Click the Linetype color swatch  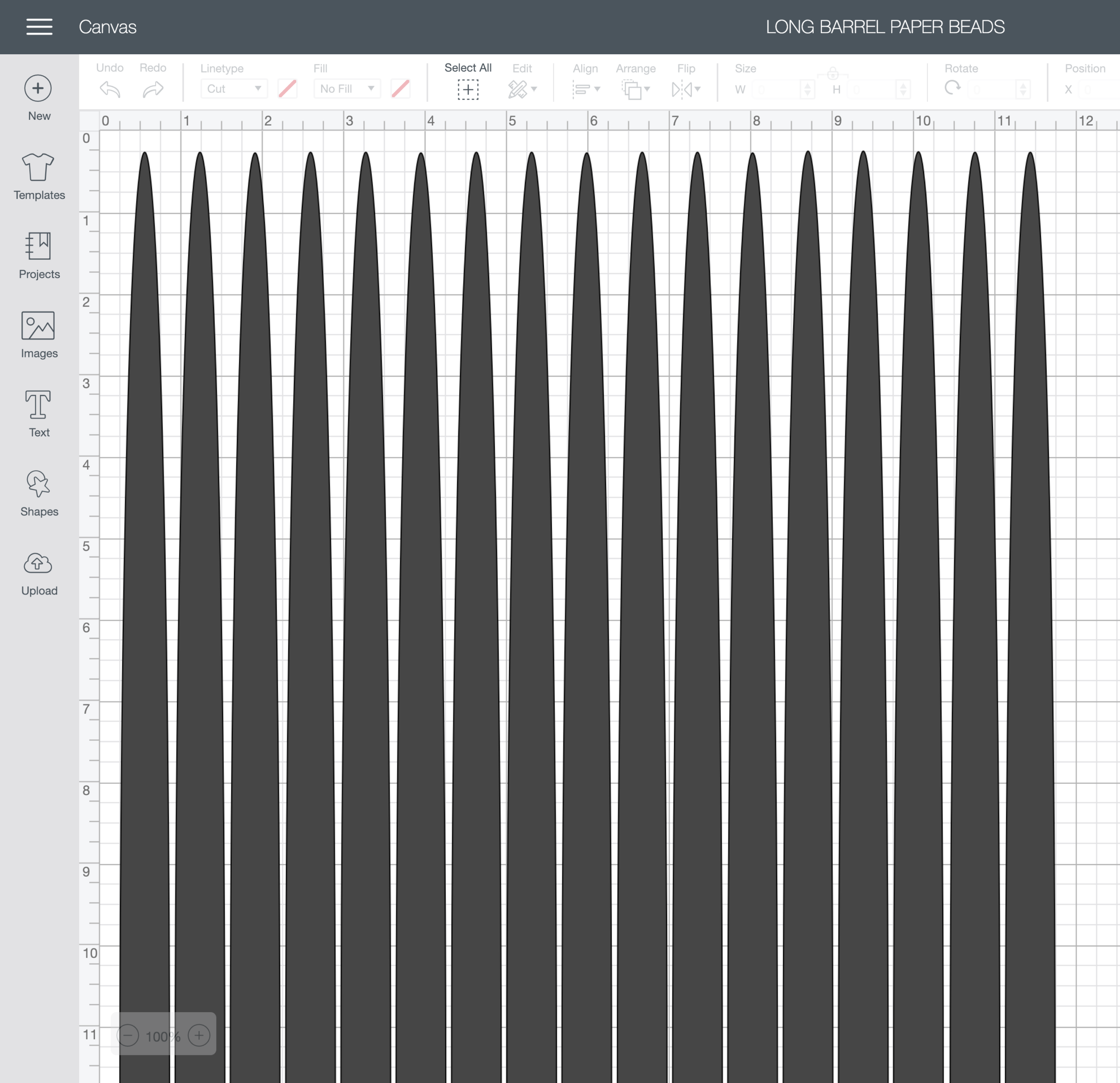coord(287,88)
